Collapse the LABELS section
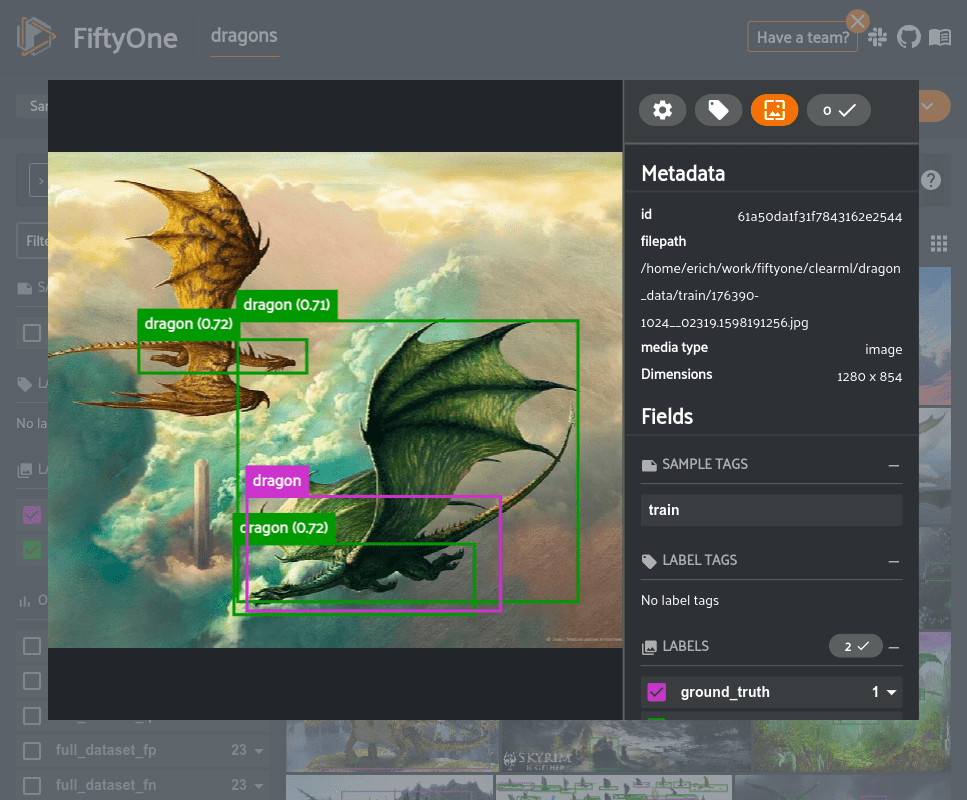Viewport: 967px width, 800px height. 894,647
